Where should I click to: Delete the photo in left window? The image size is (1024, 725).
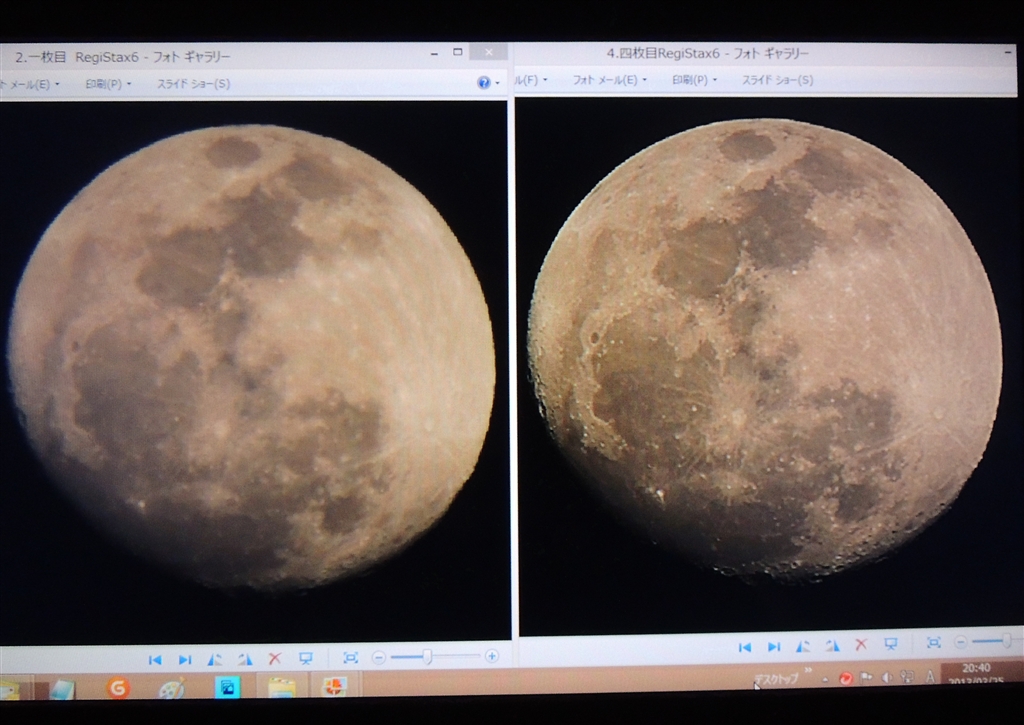click(x=275, y=659)
